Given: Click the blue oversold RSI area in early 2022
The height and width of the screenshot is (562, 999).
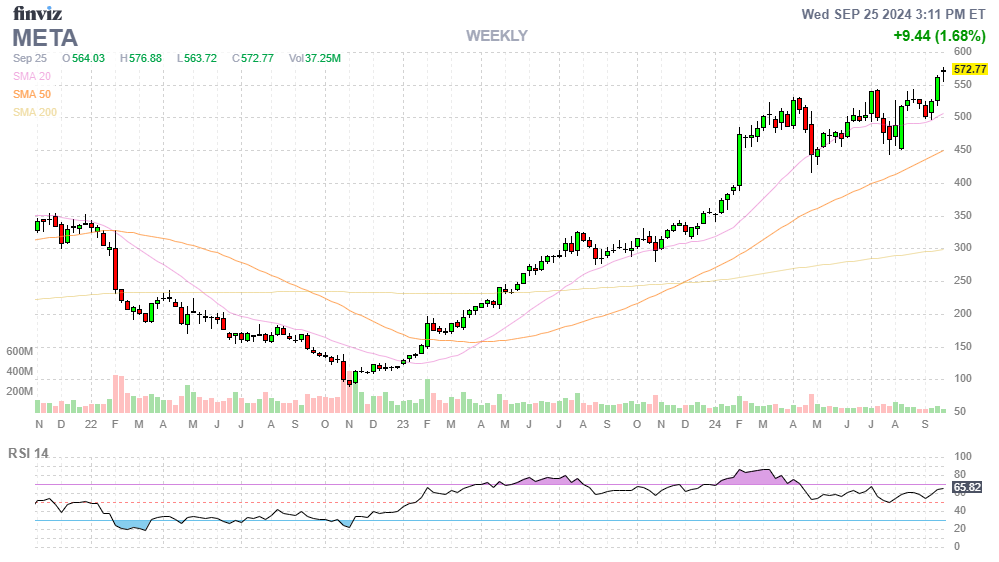Looking at the screenshot, I should pos(130,524).
